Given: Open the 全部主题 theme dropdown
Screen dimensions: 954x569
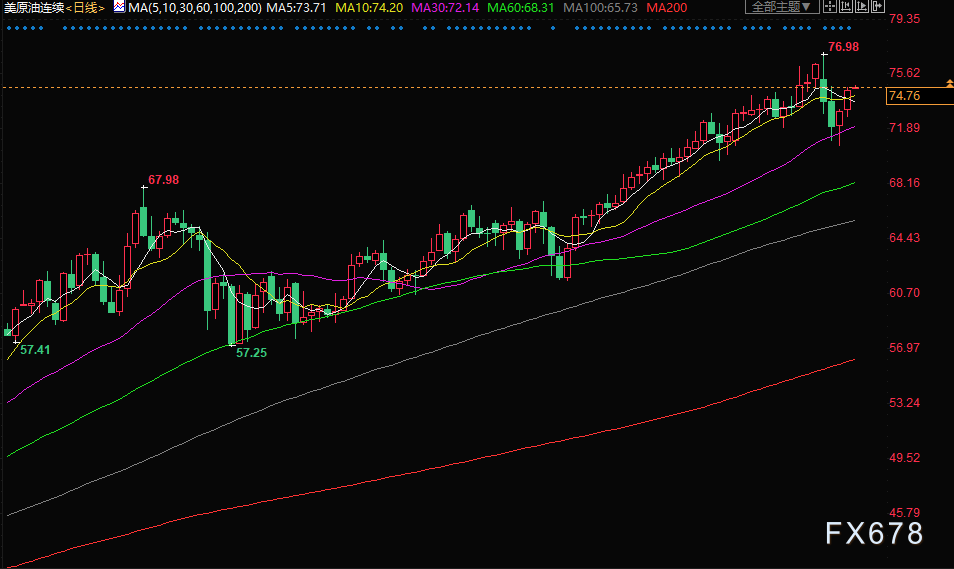Looking at the screenshot, I should [782, 7].
